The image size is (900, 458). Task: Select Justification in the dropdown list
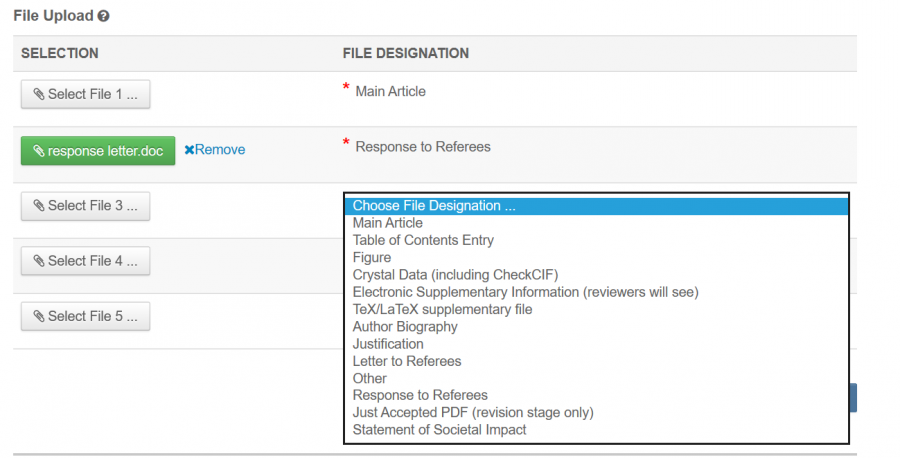coord(388,344)
